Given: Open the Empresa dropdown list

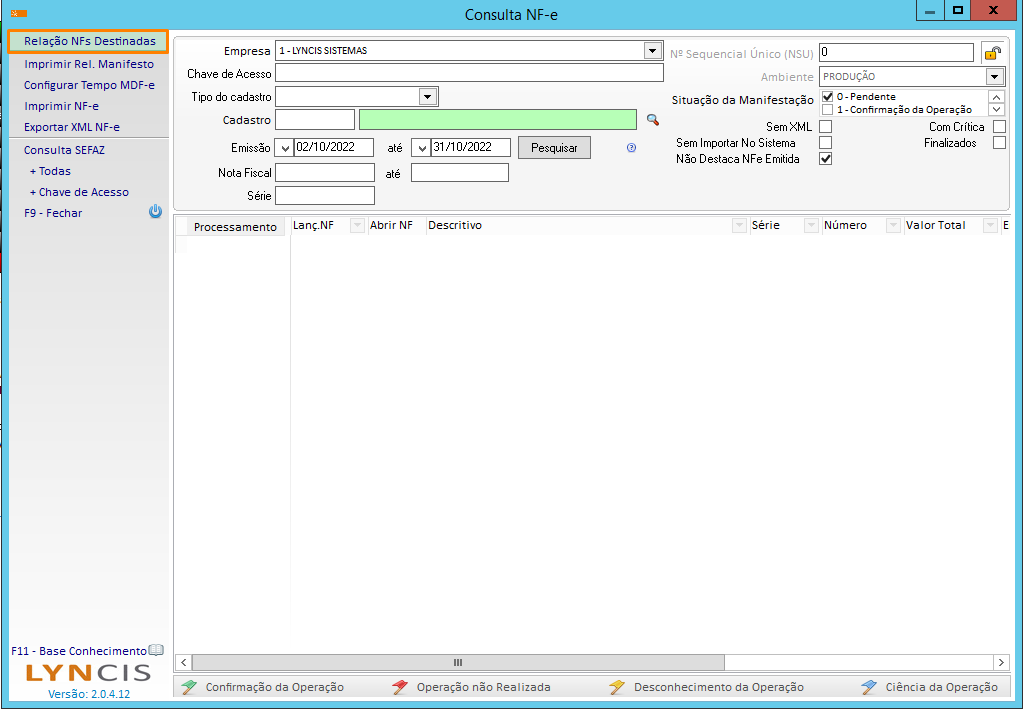Looking at the screenshot, I should click(x=653, y=50).
